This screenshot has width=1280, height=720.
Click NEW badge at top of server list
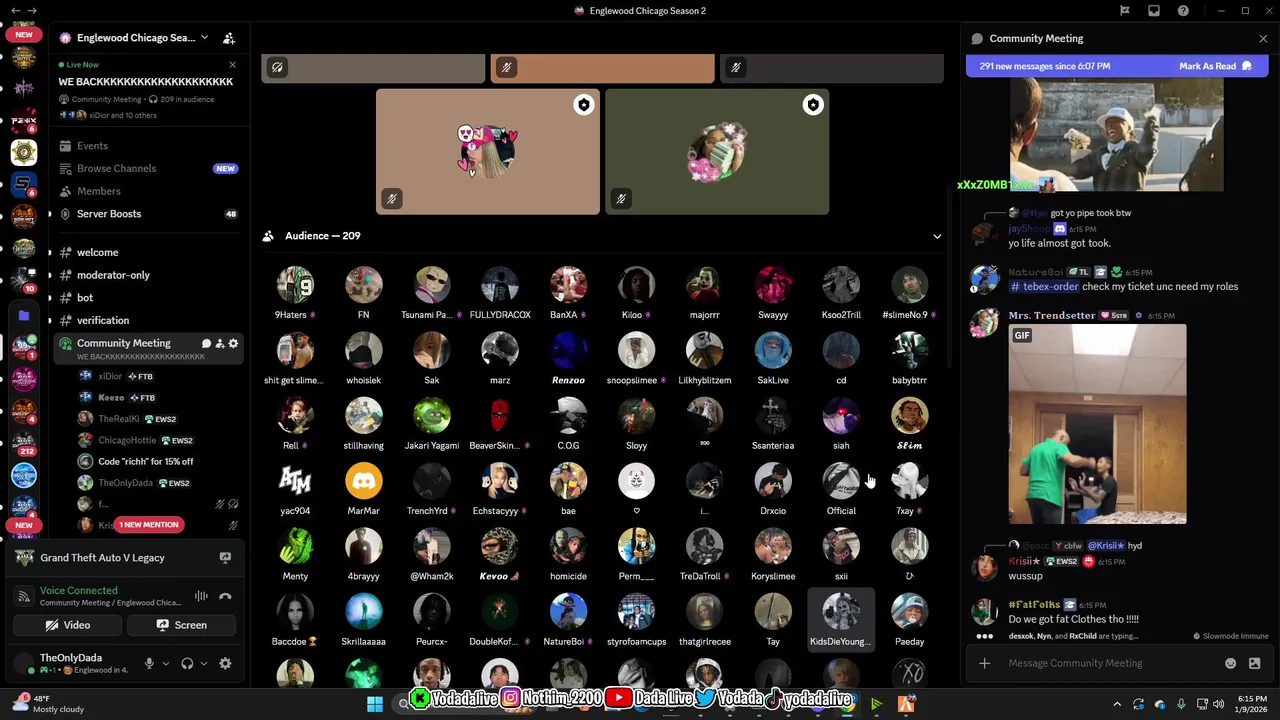(23, 34)
